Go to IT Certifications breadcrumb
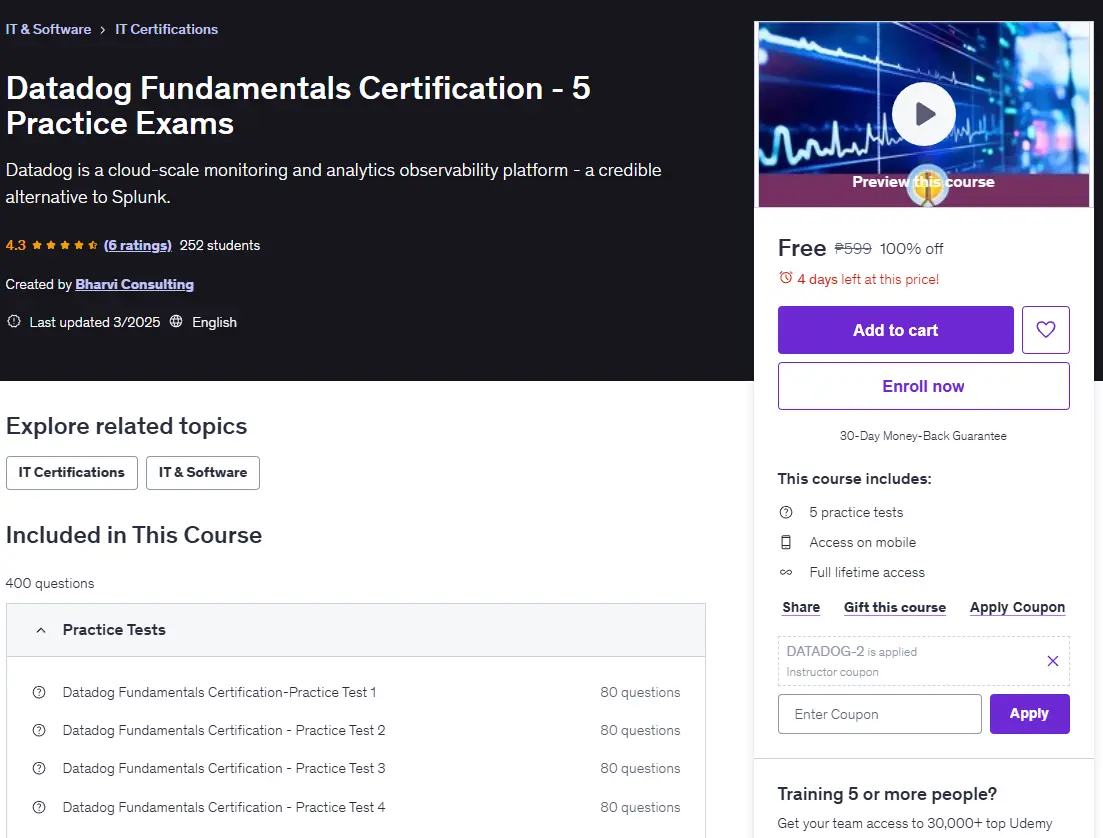Screen dimensions: 1103x838 (167, 30)
